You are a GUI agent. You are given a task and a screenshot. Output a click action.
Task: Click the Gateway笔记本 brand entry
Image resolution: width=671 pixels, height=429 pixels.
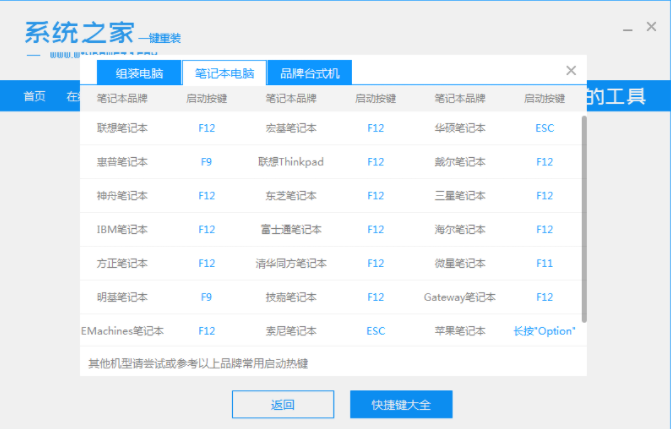pyautogui.click(x=460, y=297)
